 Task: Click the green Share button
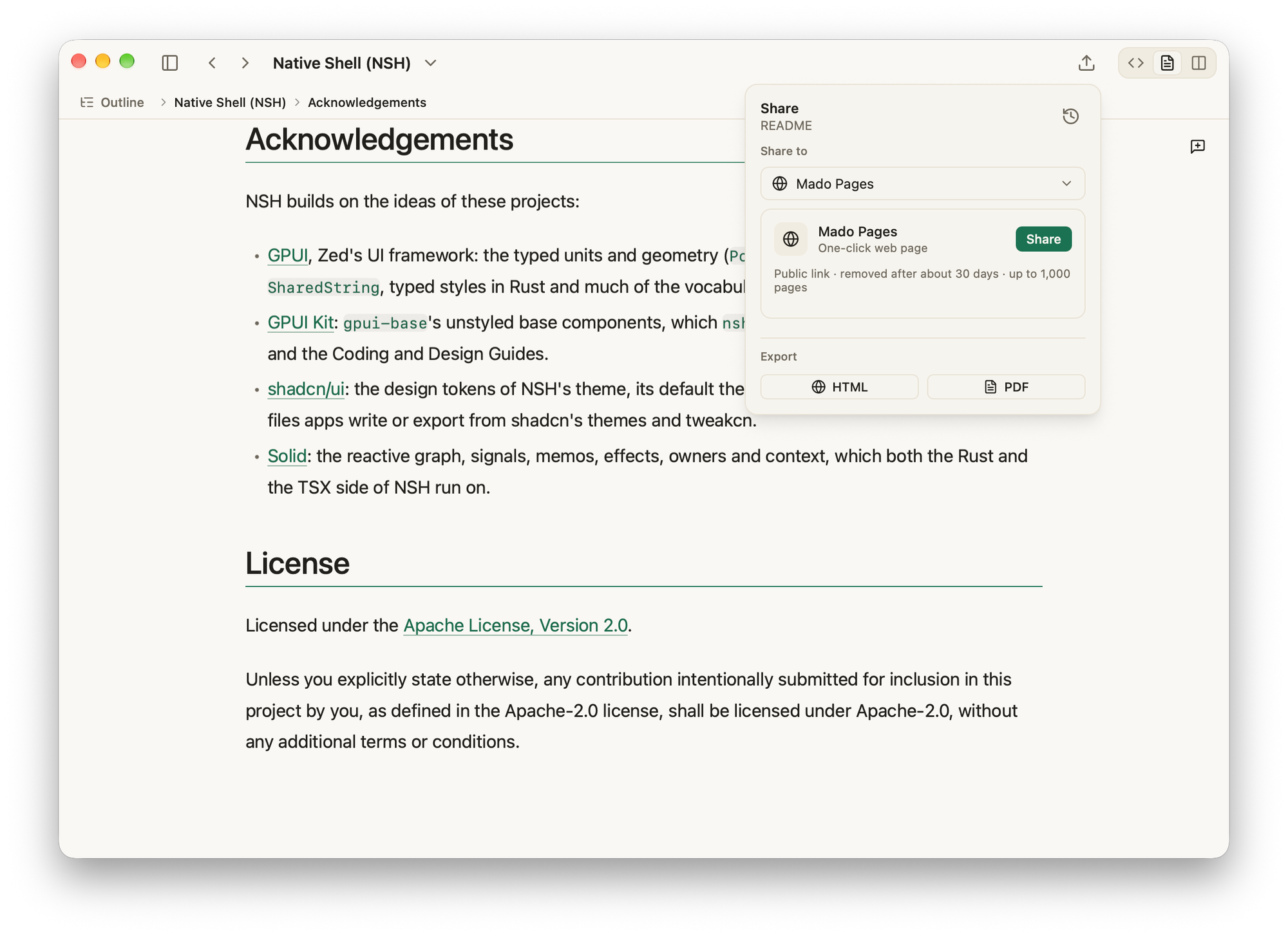click(1043, 239)
